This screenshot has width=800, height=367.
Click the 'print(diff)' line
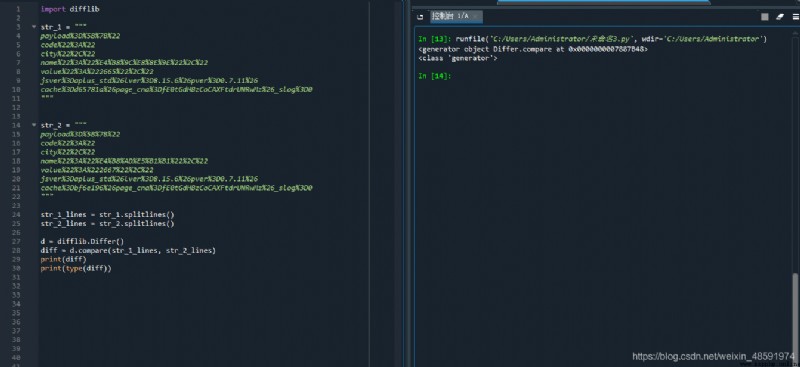[x=64, y=259]
